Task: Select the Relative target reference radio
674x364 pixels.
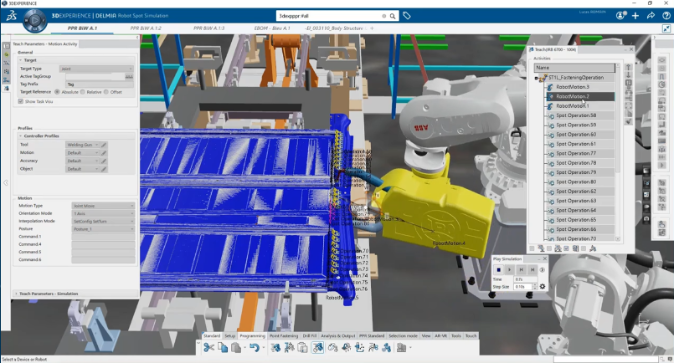Action: tap(83, 92)
